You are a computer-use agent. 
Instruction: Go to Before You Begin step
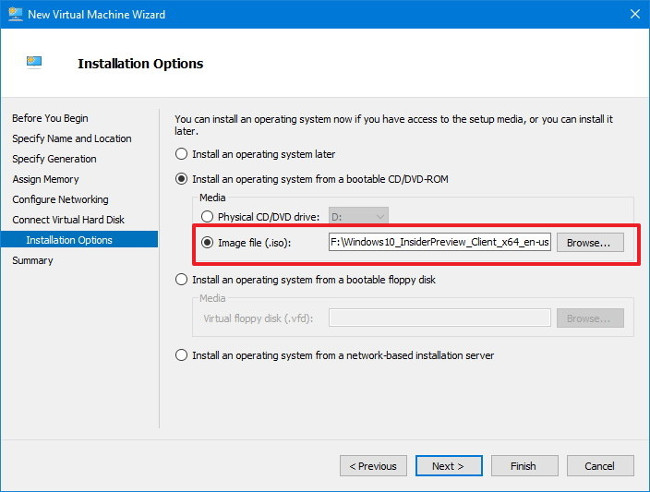click(50, 118)
